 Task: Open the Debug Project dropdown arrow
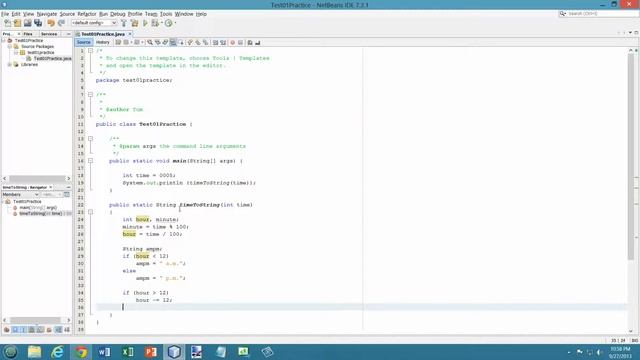click(x=162, y=23)
